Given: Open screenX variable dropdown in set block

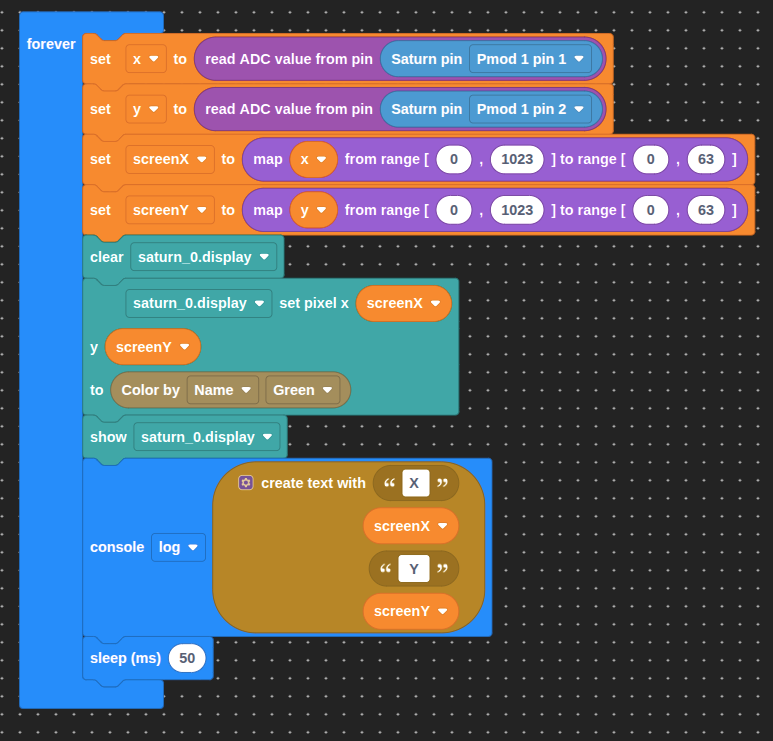Looking at the screenshot, I should pyautogui.click(x=170, y=159).
